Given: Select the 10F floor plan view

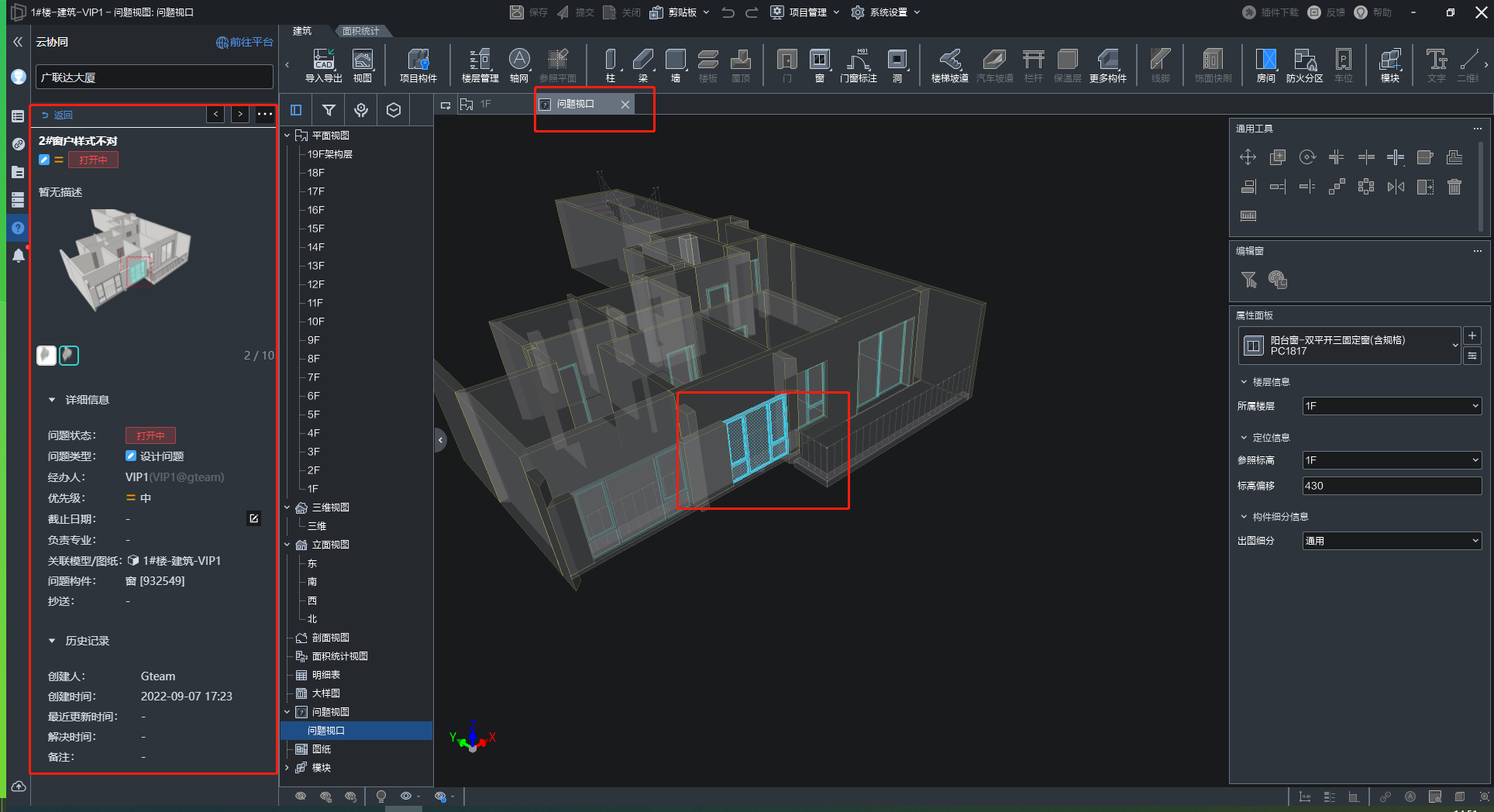Looking at the screenshot, I should 316,322.
